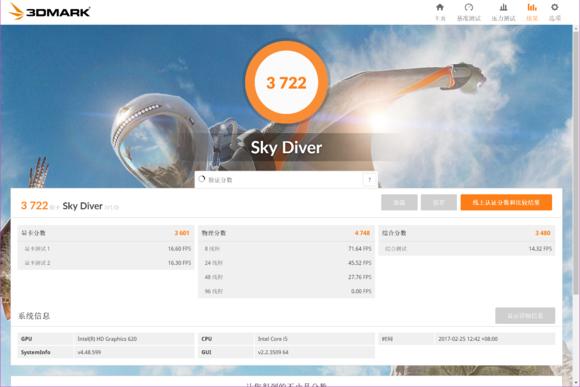Screen dimensions: 580x387
Task: Click the 0.00 FPS physics value
Action: pyautogui.click(x=361, y=291)
